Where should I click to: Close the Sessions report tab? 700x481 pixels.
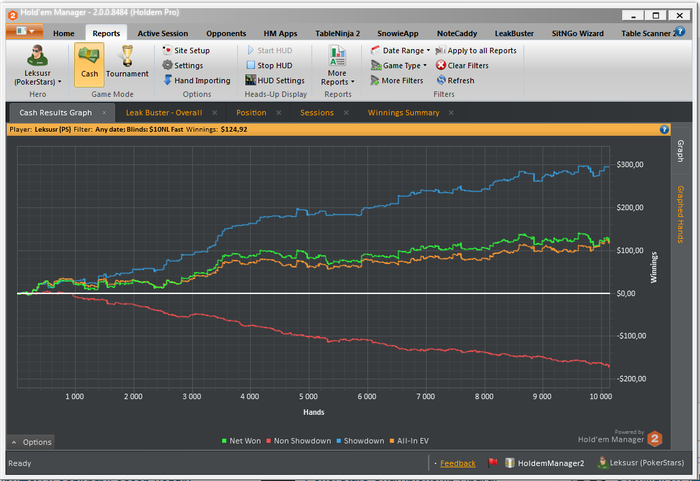coord(346,113)
